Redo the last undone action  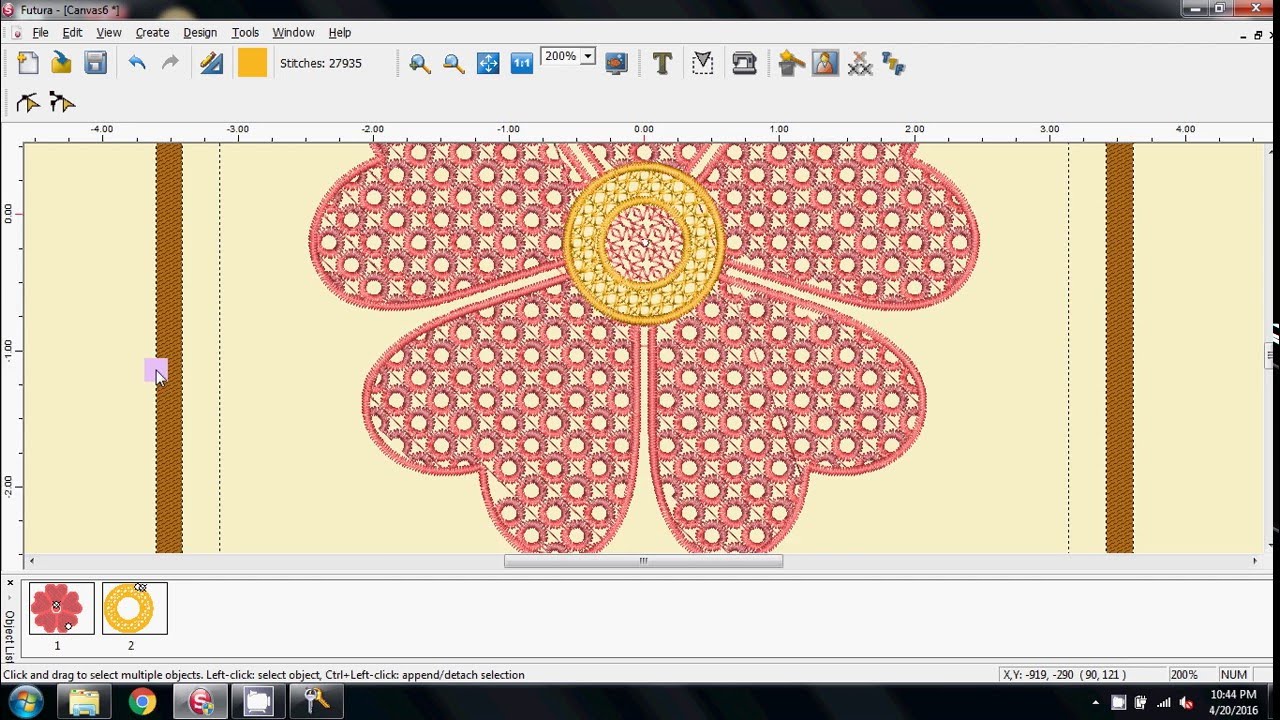[171, 63]
